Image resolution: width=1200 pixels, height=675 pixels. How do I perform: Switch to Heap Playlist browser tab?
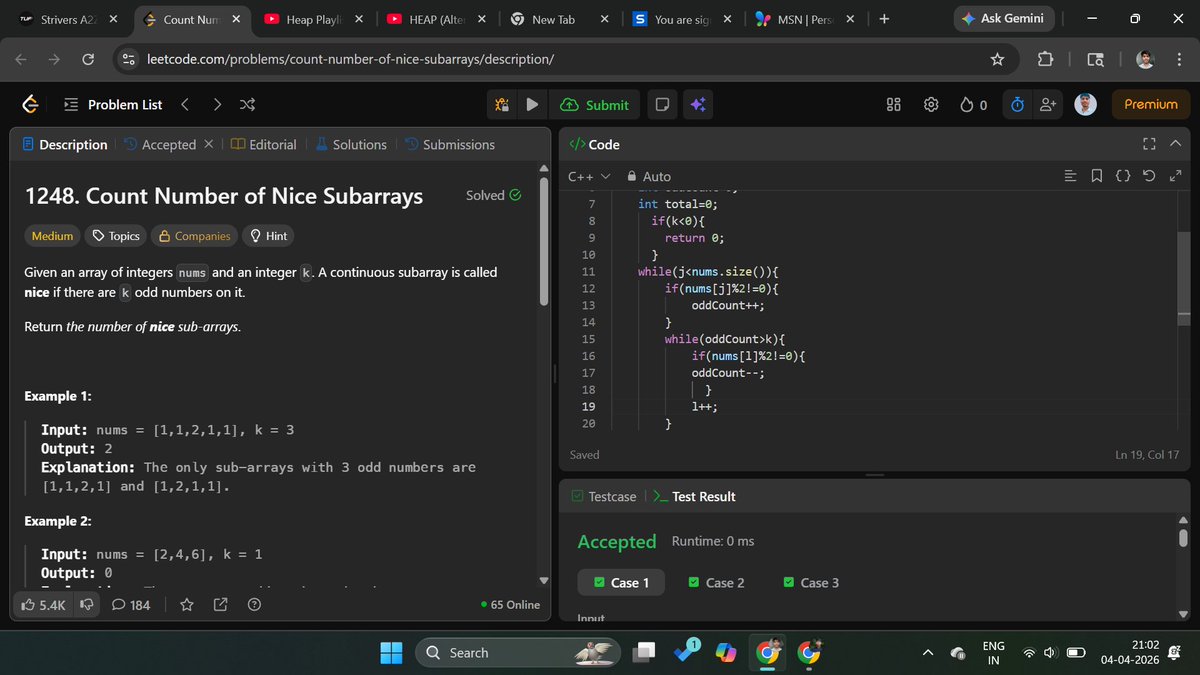click(x=312, y=19)
